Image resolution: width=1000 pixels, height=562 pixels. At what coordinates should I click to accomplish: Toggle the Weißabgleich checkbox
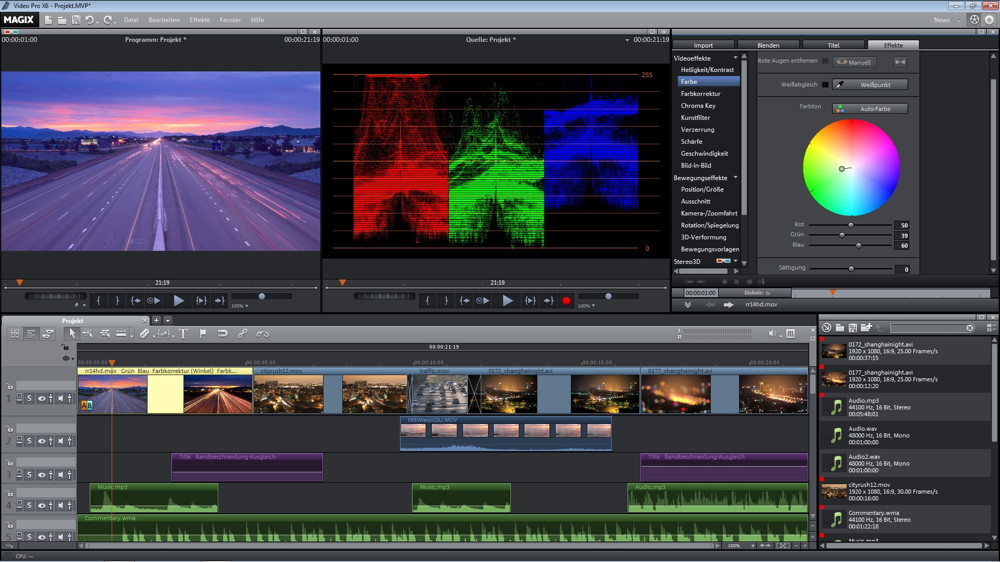pyautogui.click(x=825, y=84)
